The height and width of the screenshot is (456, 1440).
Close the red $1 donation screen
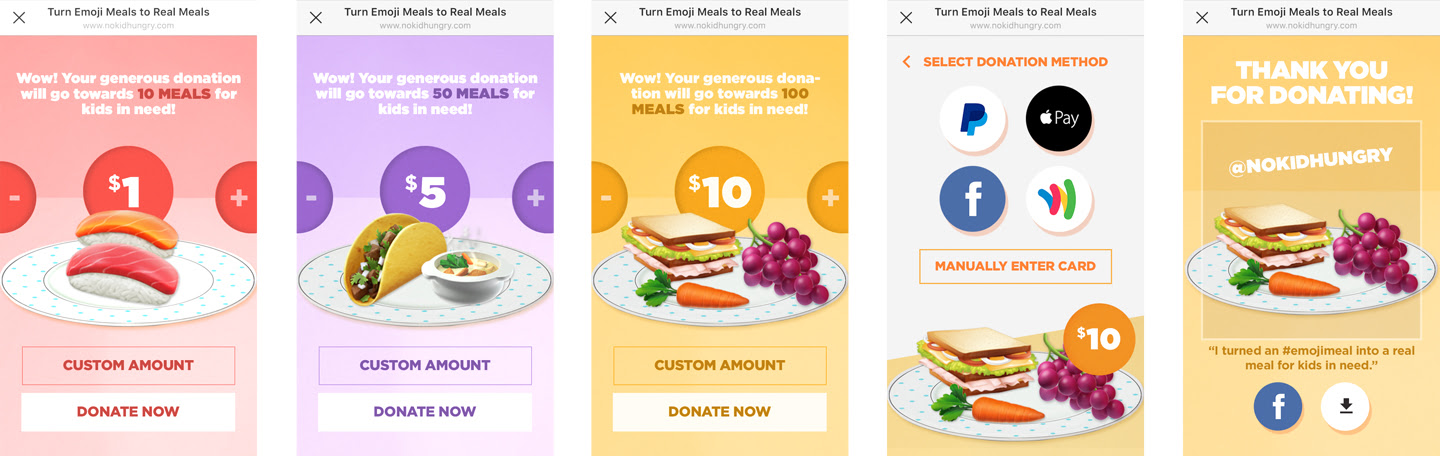(19, 18)
